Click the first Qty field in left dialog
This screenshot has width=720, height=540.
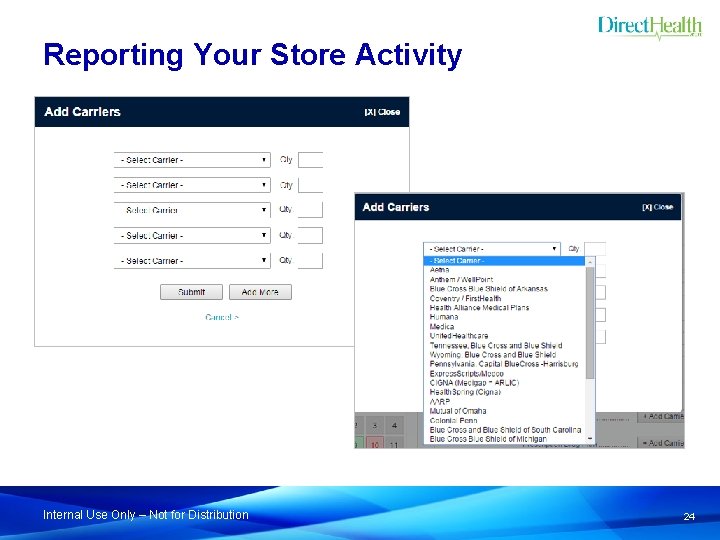[x=310, y=160]
